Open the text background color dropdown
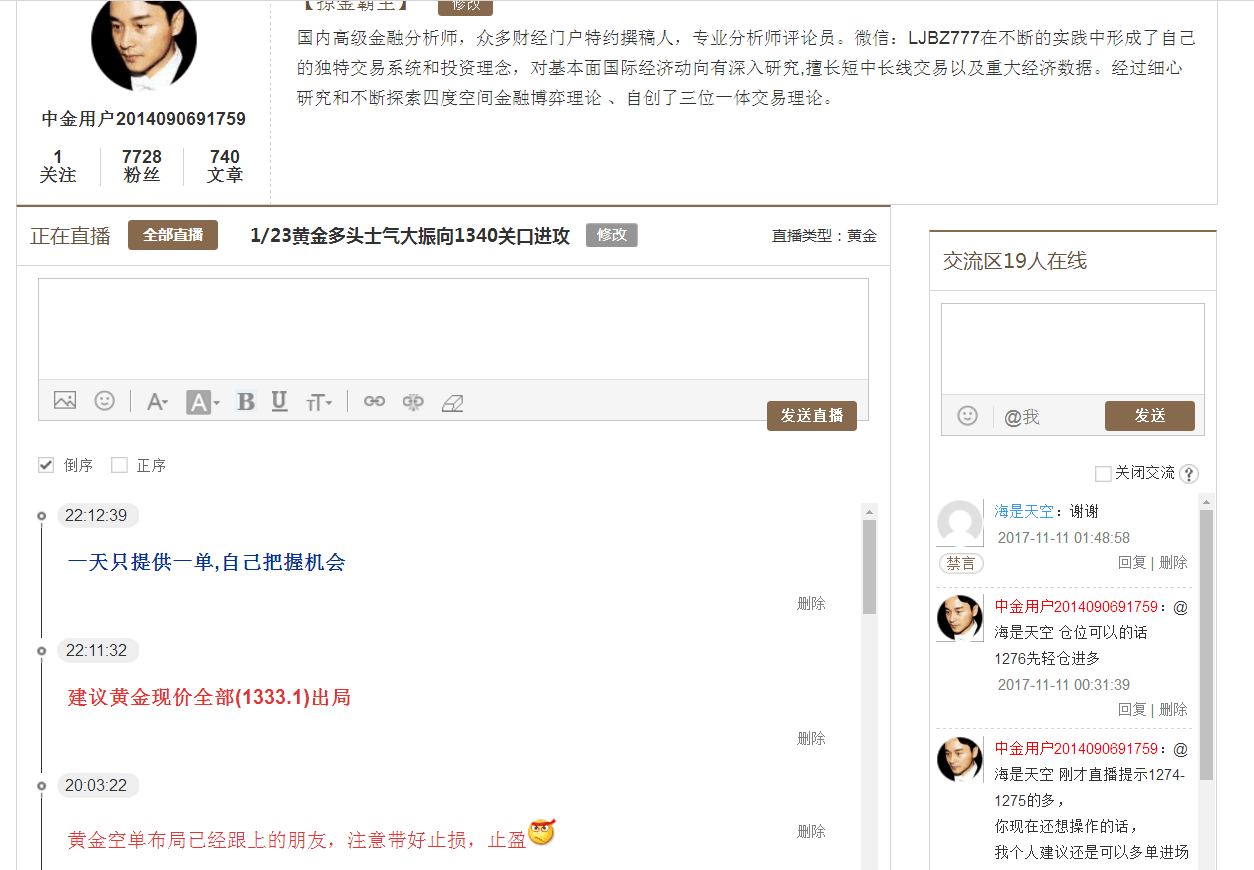1254x870 pixels. 204,402
